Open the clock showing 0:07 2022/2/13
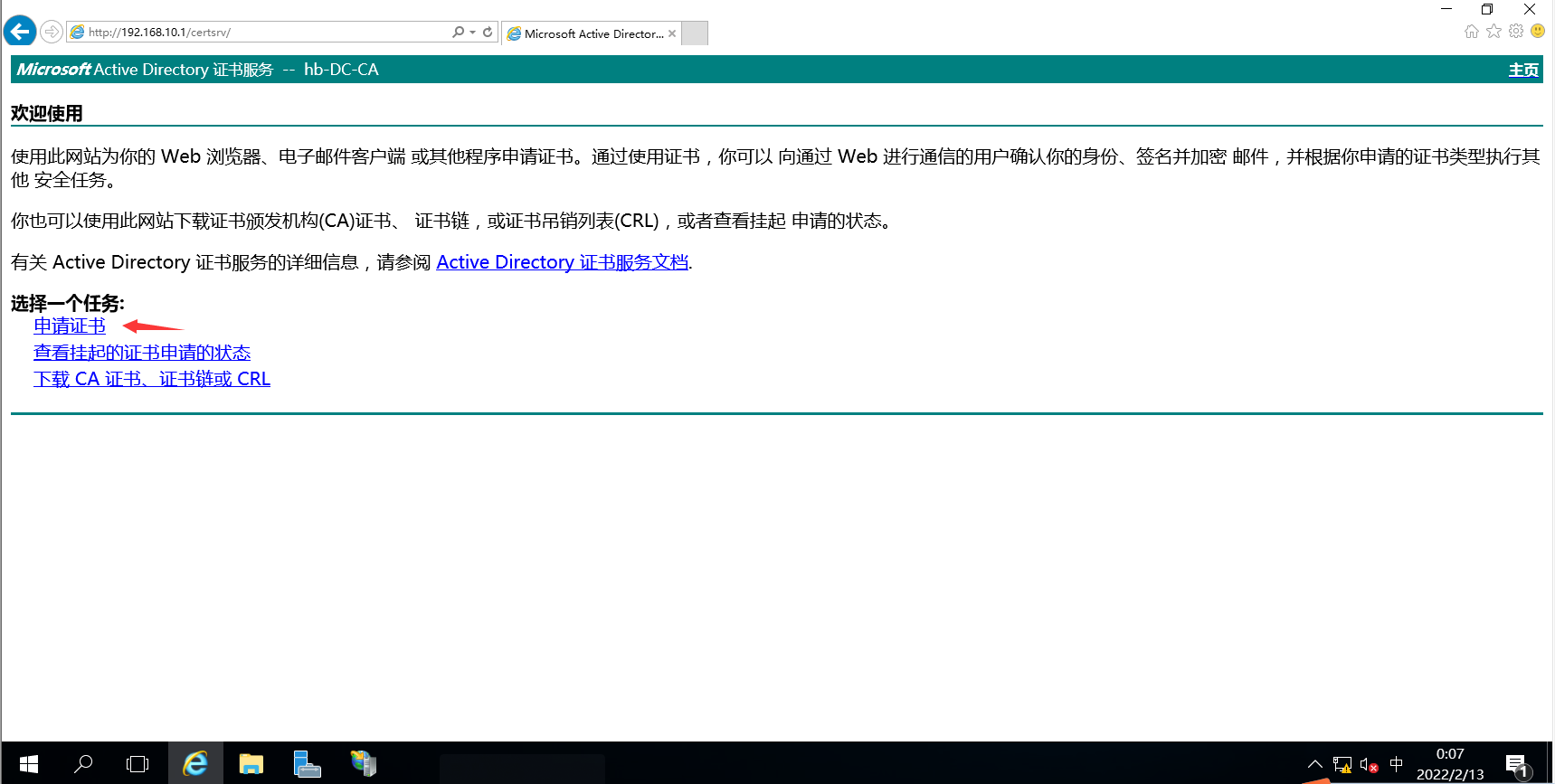 click(1450, 764)
